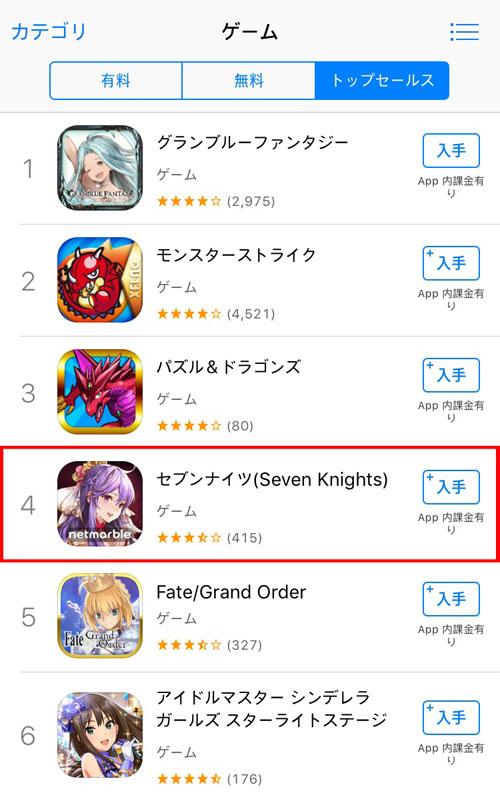Tap the Fate/Grand Order app icon
Viewport: 500px width, 797px height.
click(100, 616)
